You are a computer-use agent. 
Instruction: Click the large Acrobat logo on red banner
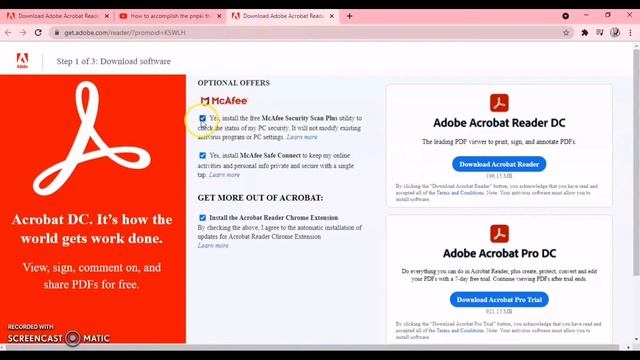click(x=92, y=138)
